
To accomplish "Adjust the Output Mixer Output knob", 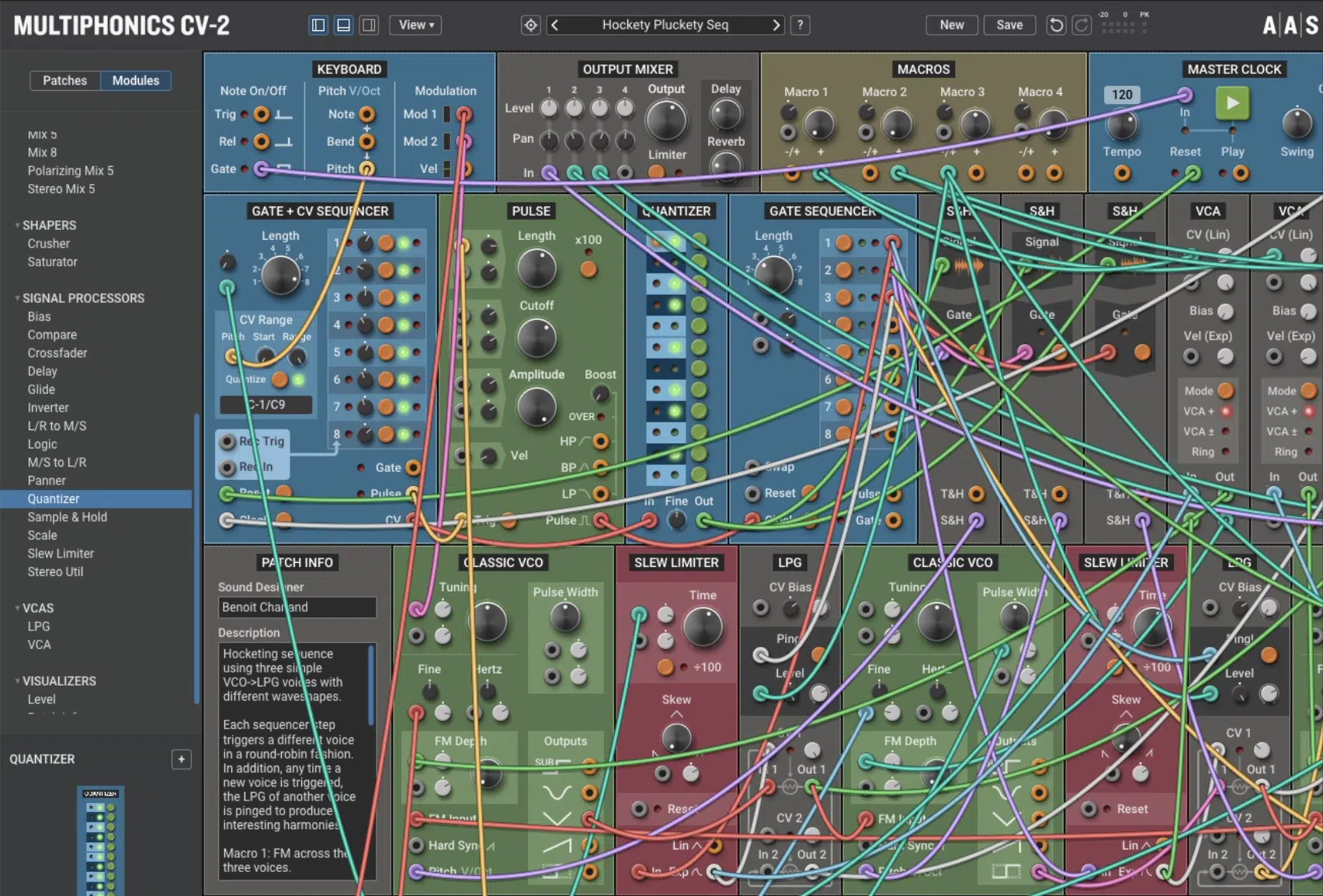I will (x=666, y=120).
